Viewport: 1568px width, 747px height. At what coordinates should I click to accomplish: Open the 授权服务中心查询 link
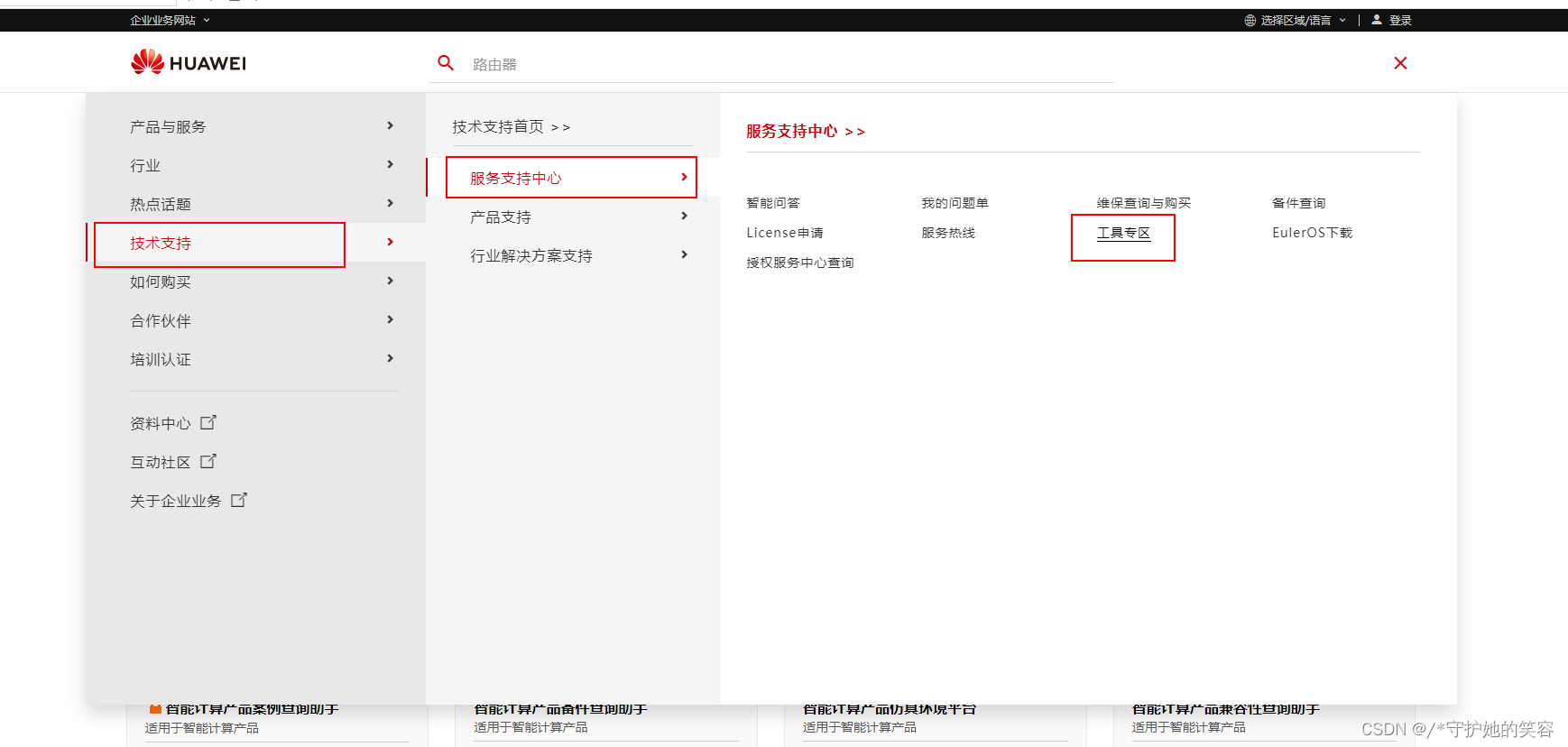800,263
